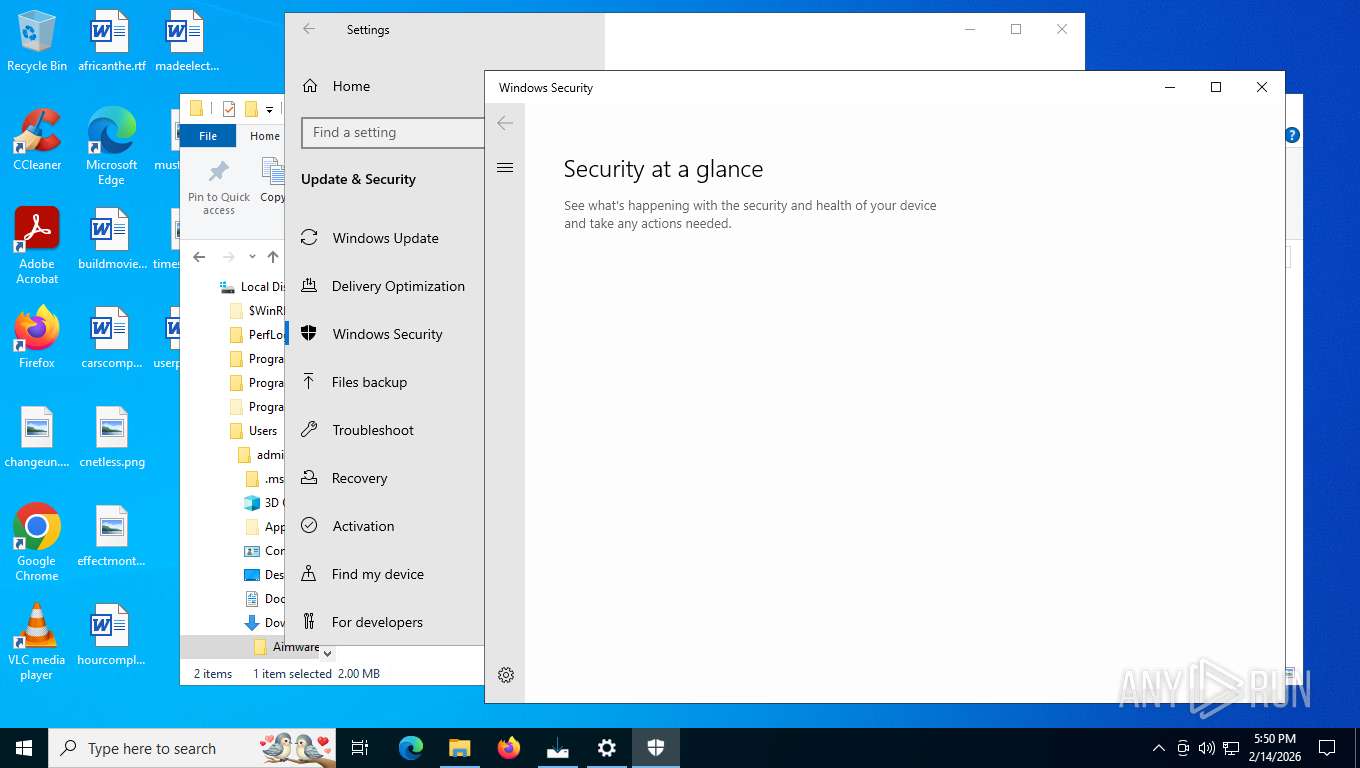Open Windows Security shield on taskbar
The height and width of the screenshot is (768, 1360).
click(x=656, y=748)
